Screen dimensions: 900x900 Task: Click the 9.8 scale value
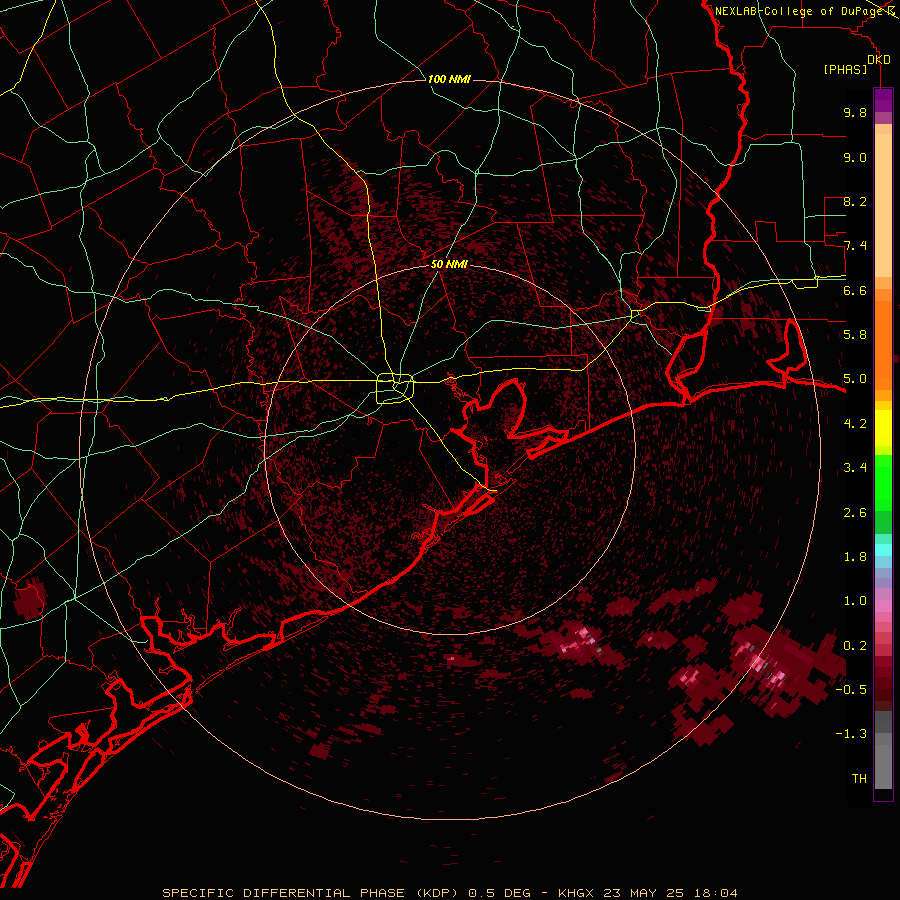[855, 112]
